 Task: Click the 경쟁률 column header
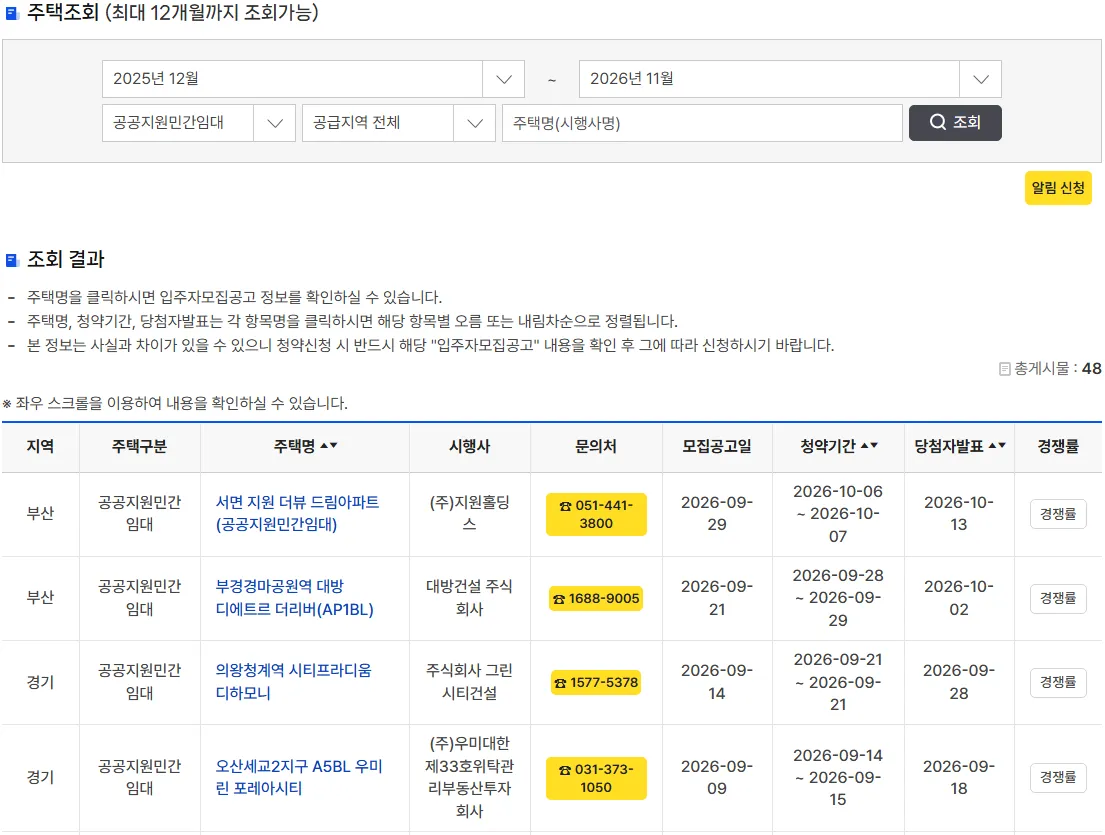tap(1058, 446)
